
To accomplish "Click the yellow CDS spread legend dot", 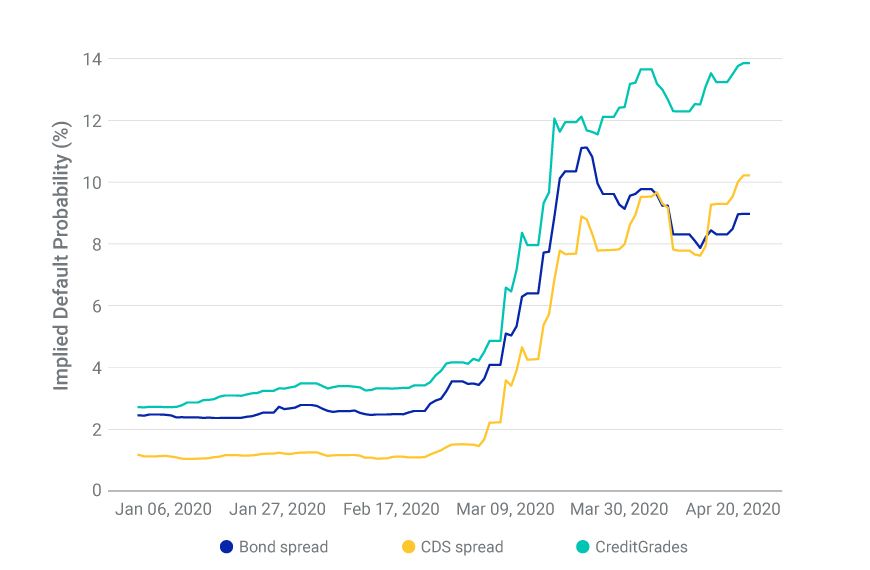I will pyautogui.click(x=408, y=547).
